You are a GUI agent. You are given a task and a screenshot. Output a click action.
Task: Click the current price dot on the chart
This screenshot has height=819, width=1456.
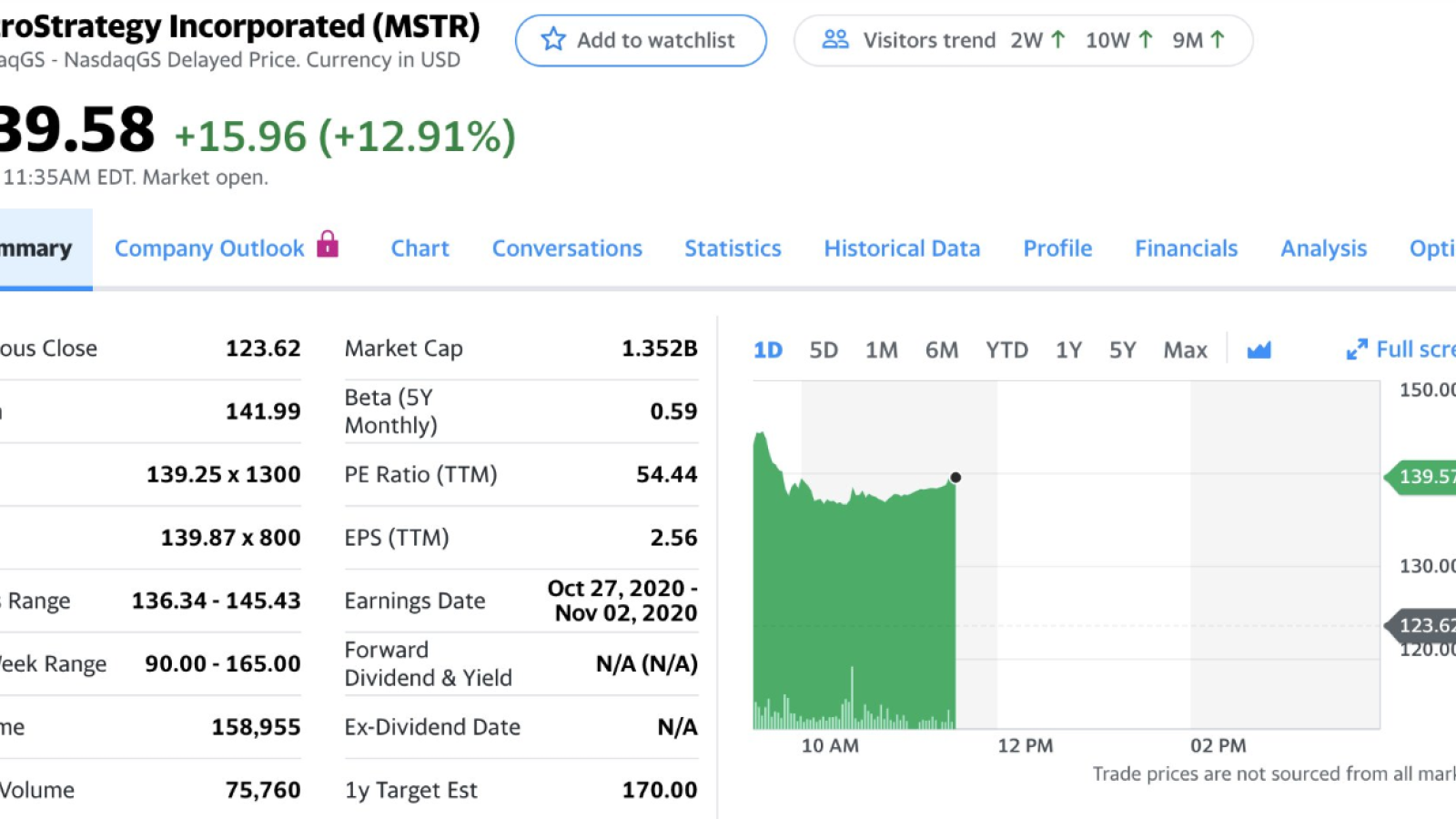(955, 477)
